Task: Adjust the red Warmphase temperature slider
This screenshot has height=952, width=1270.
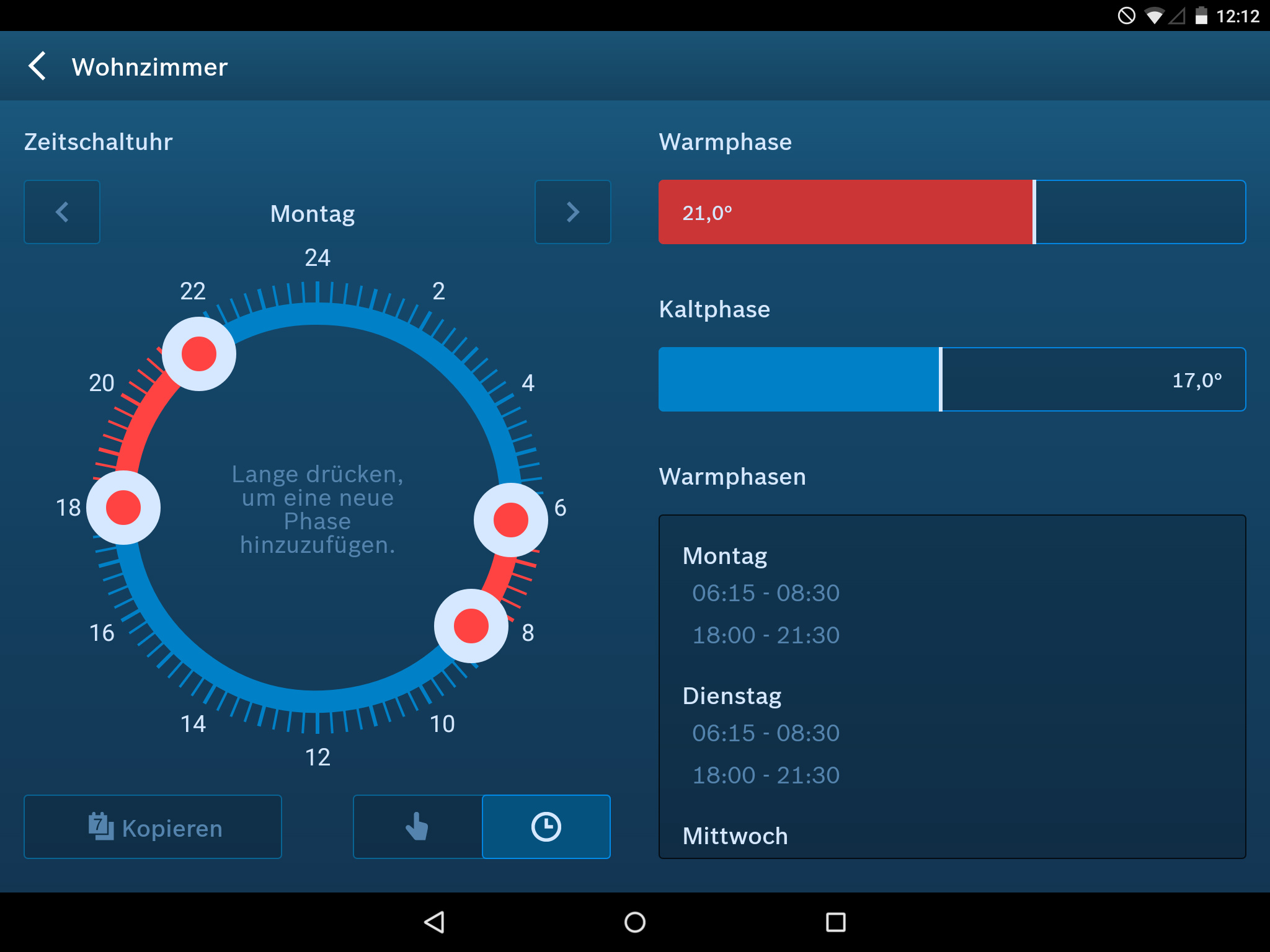Action: (x=1034, y=212)
